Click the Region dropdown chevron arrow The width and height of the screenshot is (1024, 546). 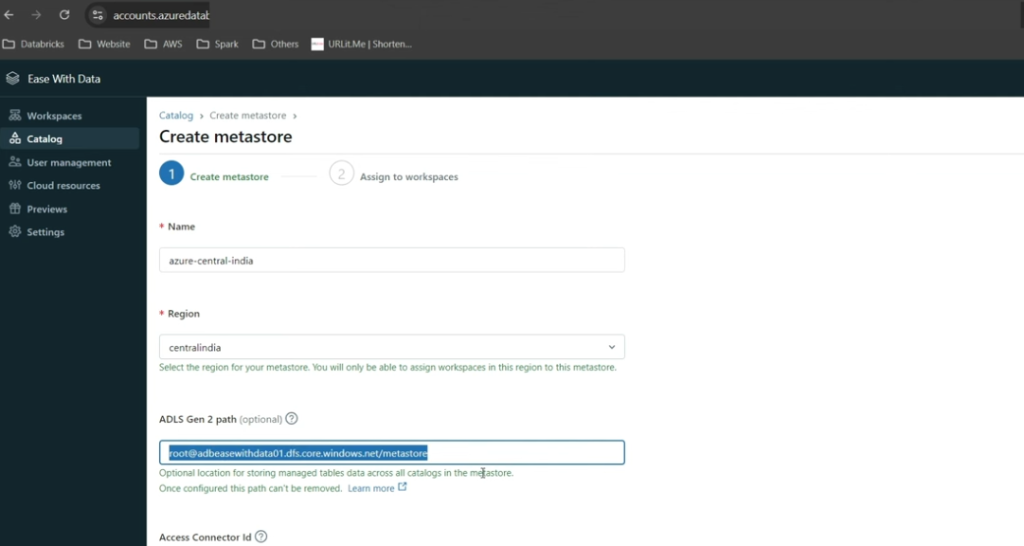coord(612,347)
